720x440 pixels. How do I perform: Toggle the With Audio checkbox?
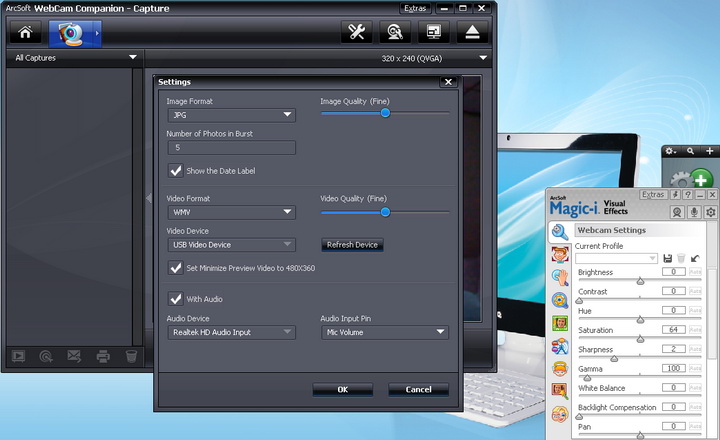pyautogui.click(x=175, y=299)
